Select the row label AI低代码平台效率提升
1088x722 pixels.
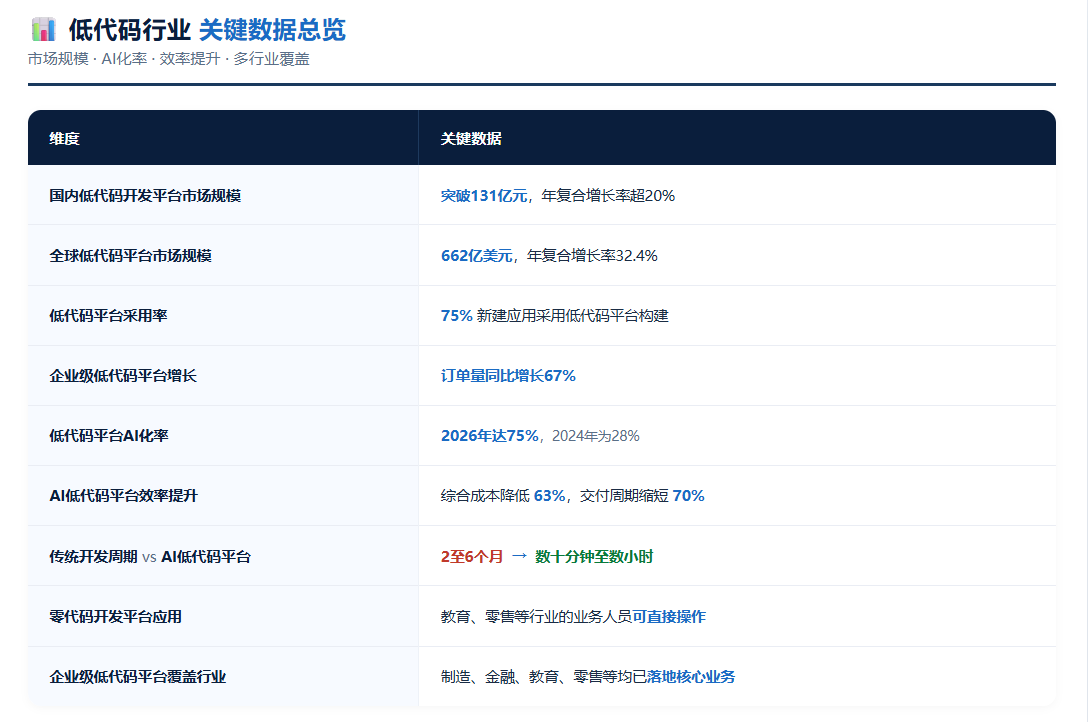point(124,496)
